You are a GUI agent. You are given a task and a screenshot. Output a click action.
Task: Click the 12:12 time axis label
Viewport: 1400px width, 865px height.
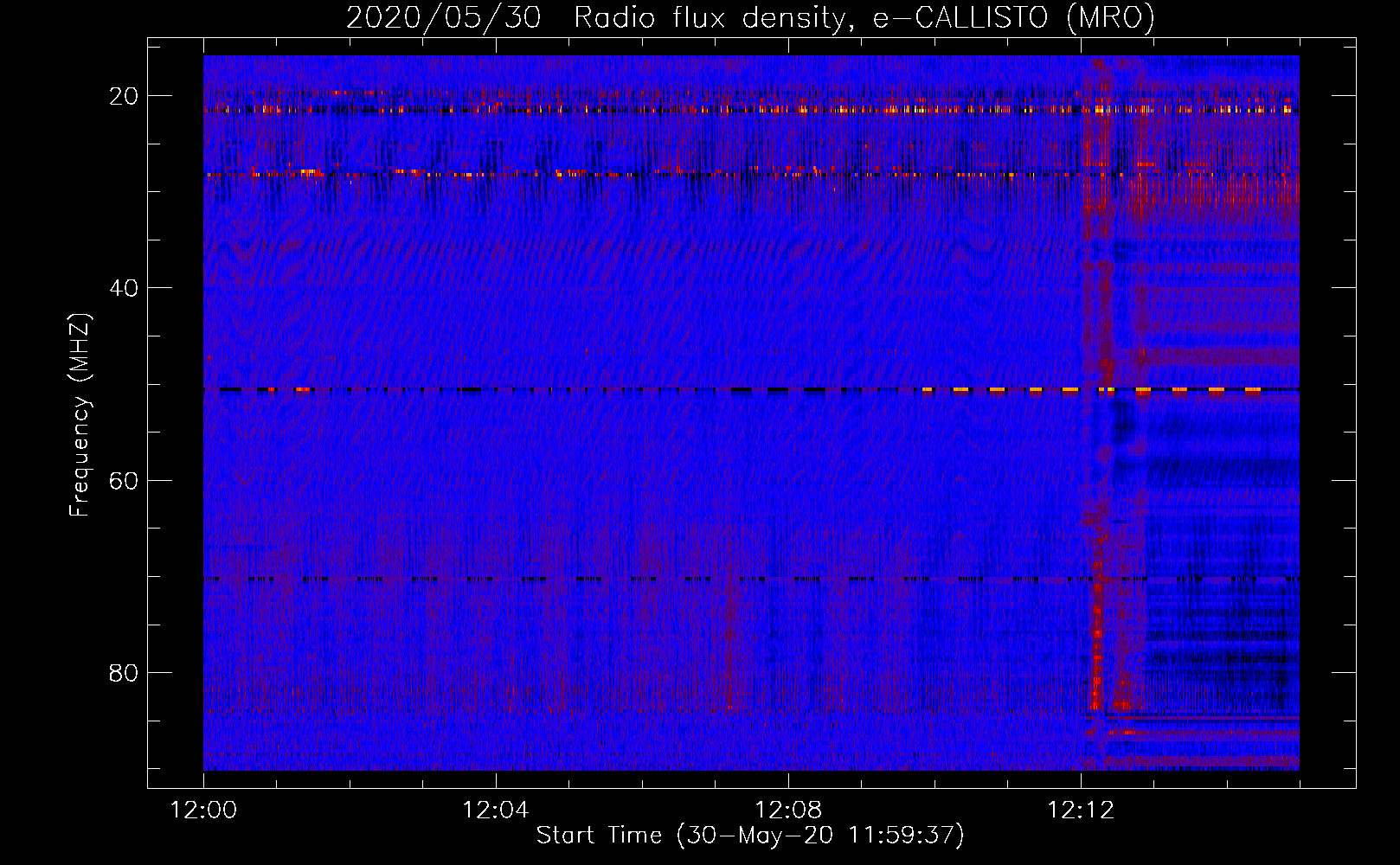(x=1081, y=811)
